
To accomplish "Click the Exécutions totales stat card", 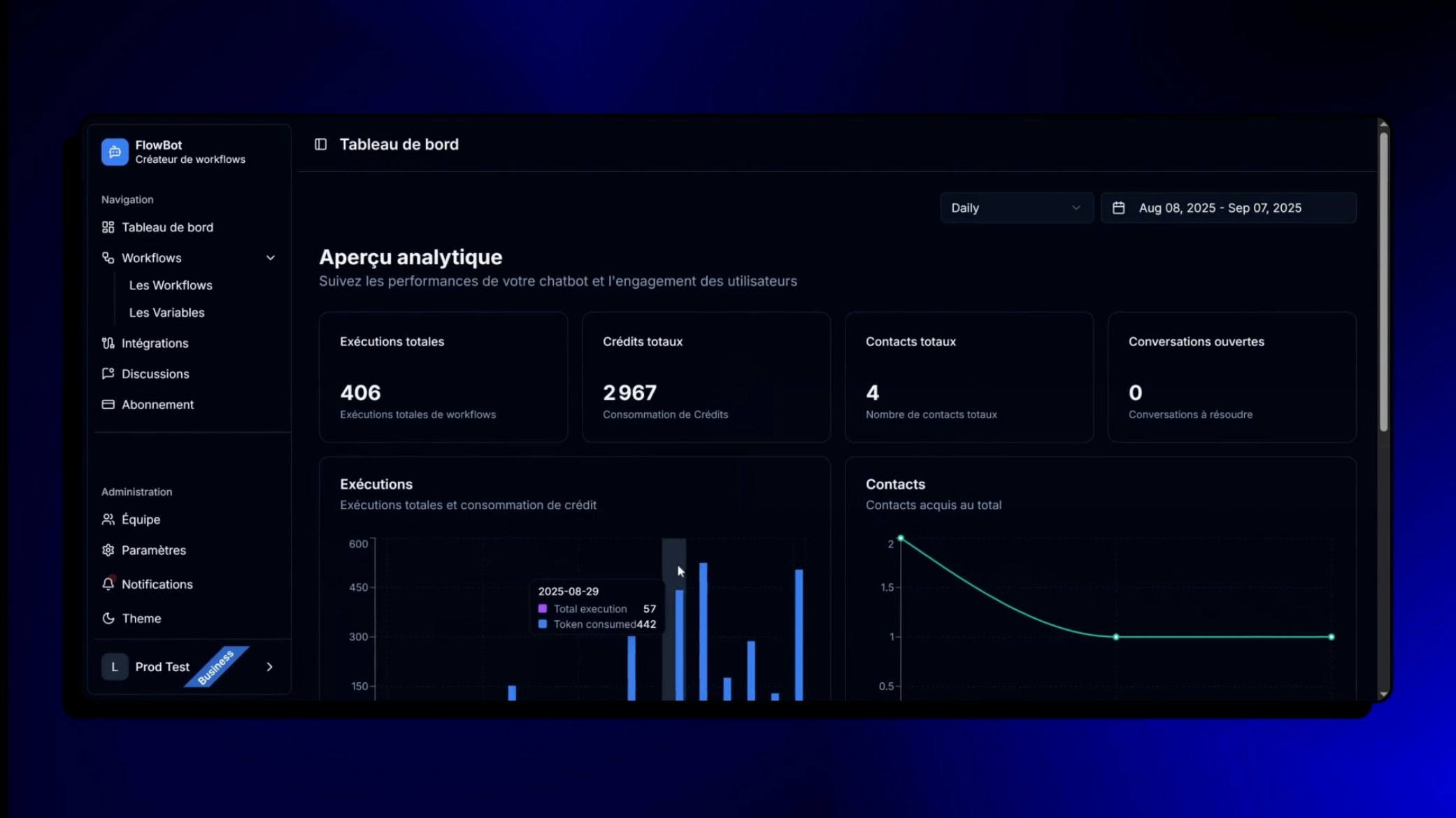I will [443, 377].
